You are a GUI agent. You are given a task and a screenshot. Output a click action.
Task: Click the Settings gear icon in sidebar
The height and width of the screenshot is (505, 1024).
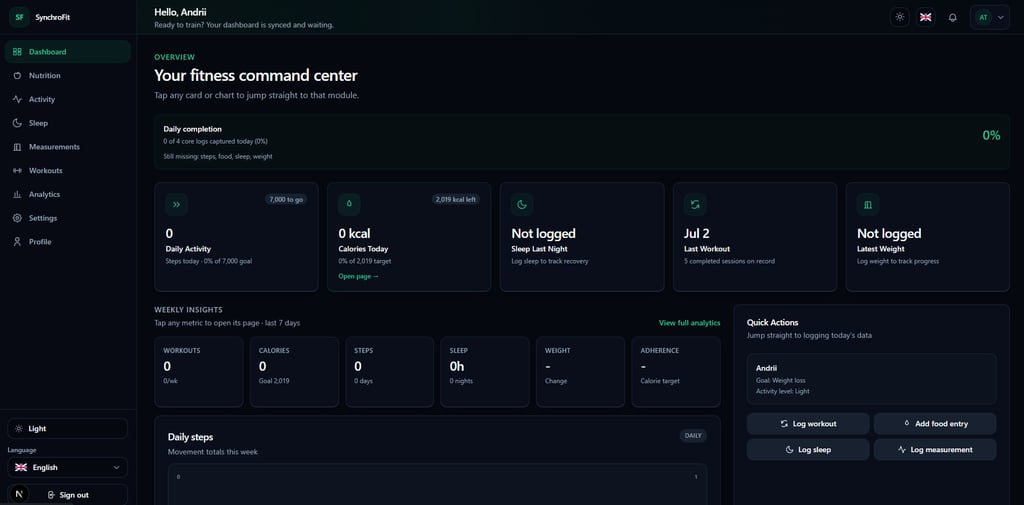coord(17,218)
